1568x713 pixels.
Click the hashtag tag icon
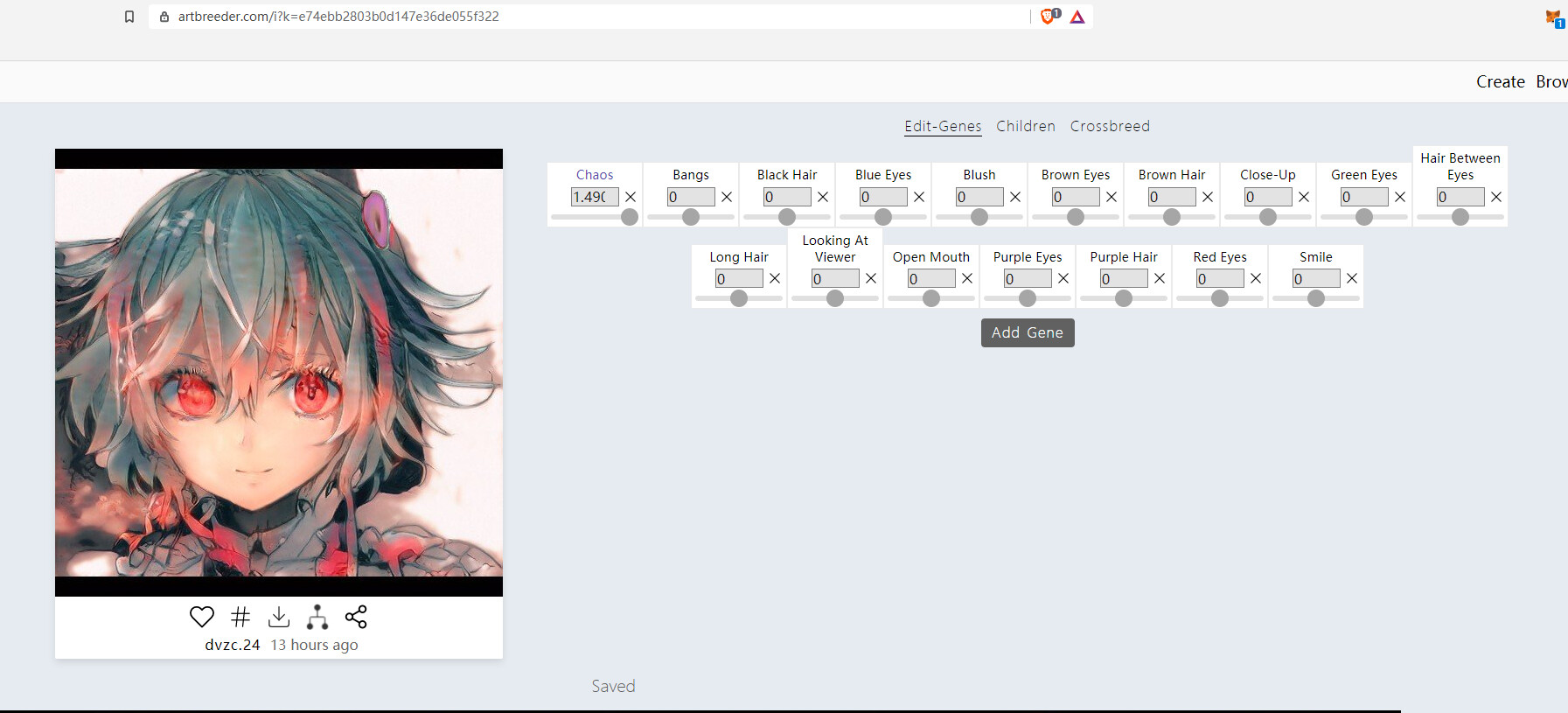point(240,617)
